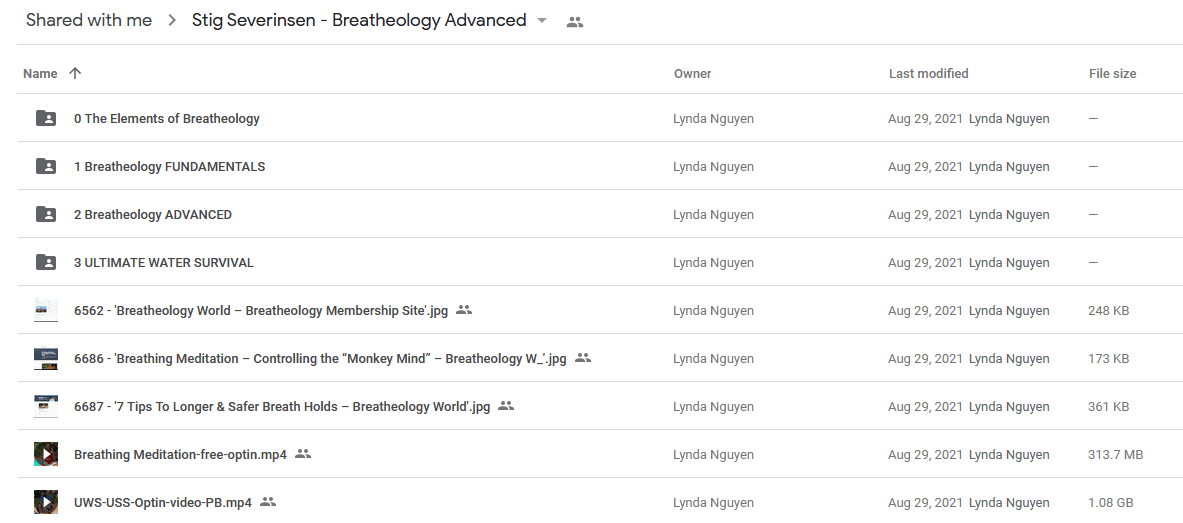Screen dimensions: 1183x523
Task: Click shared folder icon for 1 Breatheology FUNDAMENTALS
Action: (x=46, y=167)
